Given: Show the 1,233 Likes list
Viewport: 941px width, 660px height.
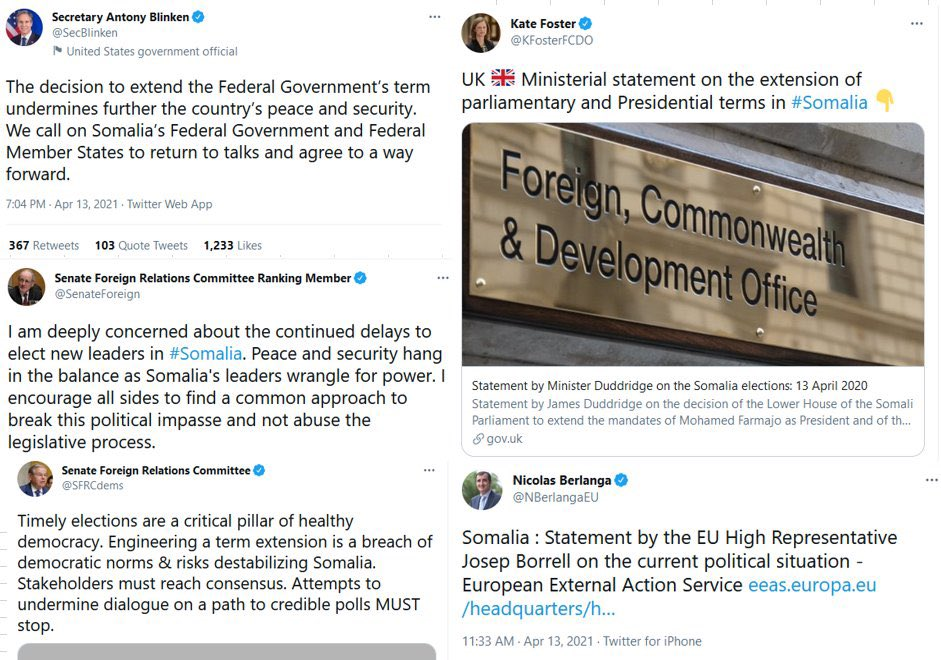Looking at the screenshot, I should (232, 245).
